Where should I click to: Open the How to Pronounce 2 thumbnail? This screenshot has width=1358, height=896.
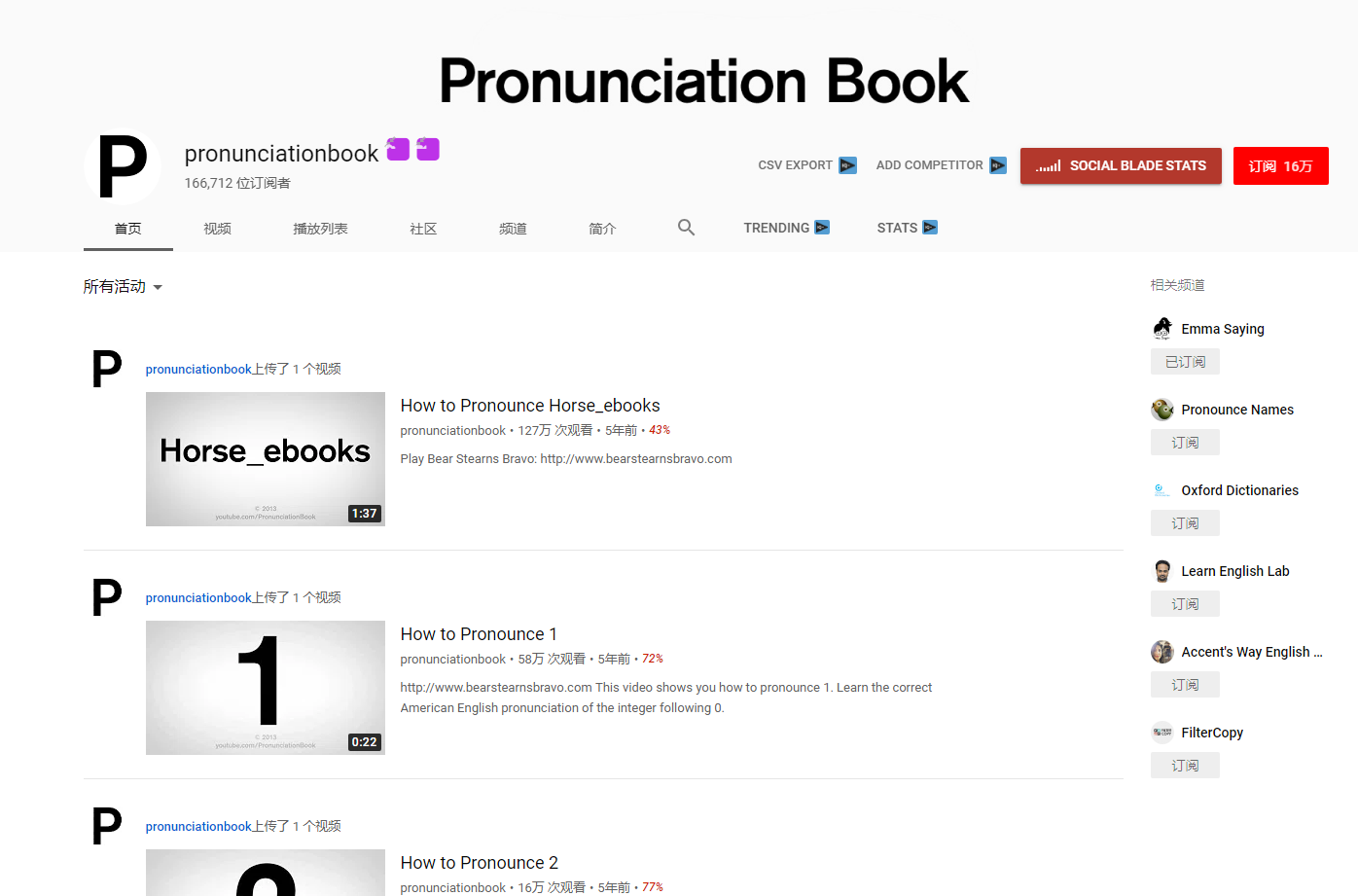pos(266,873)
